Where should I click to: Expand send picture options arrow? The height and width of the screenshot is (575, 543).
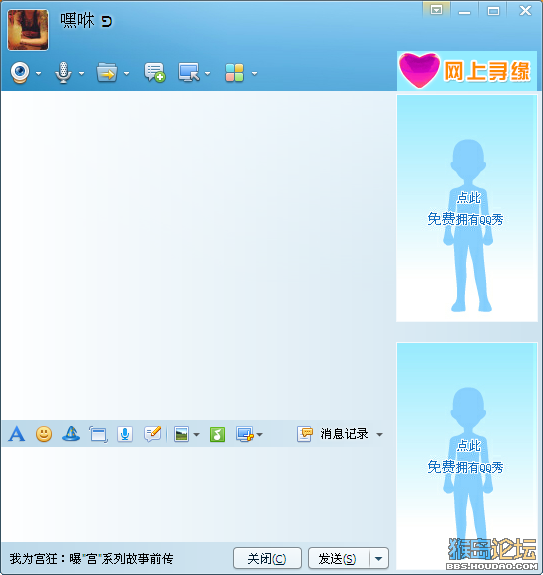click(x=197, y=435)
